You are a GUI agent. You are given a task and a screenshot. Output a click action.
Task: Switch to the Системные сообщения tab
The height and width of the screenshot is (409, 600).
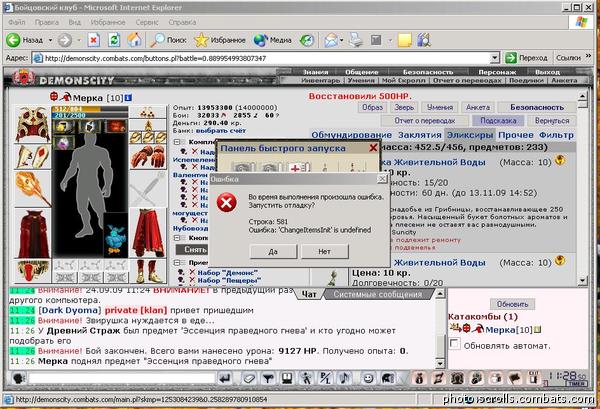tap(378, 294)
